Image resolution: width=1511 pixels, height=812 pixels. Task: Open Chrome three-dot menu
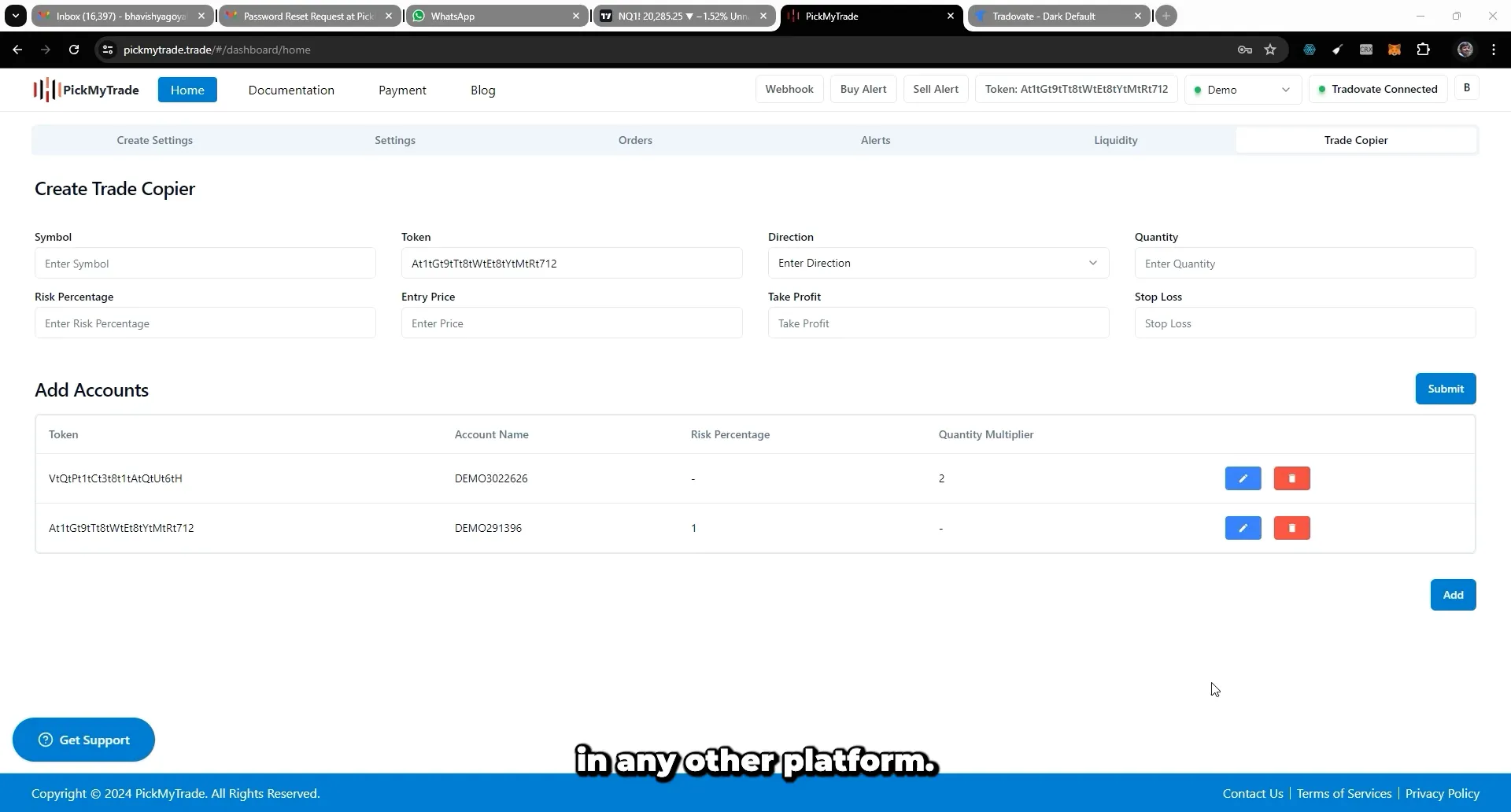pyautogui.click(x=1494, y=50)
